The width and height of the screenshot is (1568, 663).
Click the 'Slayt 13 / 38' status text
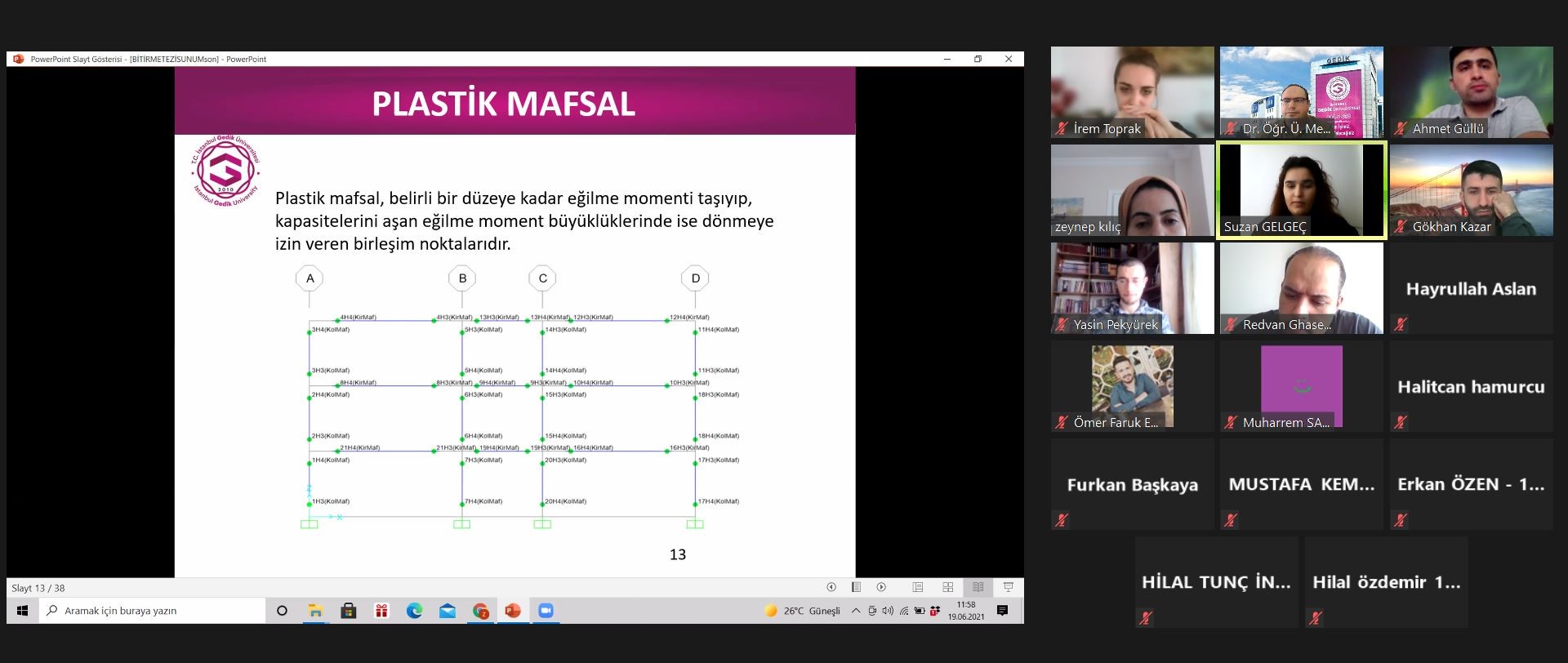tap(38, 588)
